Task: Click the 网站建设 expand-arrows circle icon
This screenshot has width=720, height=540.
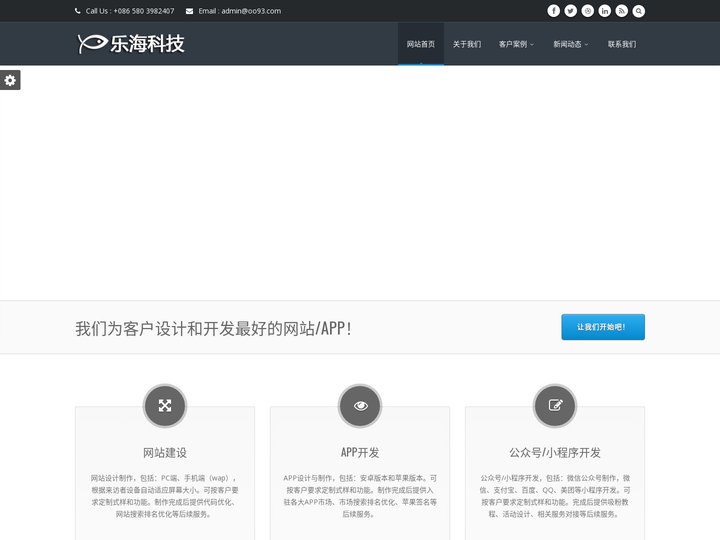Action: 165,406
